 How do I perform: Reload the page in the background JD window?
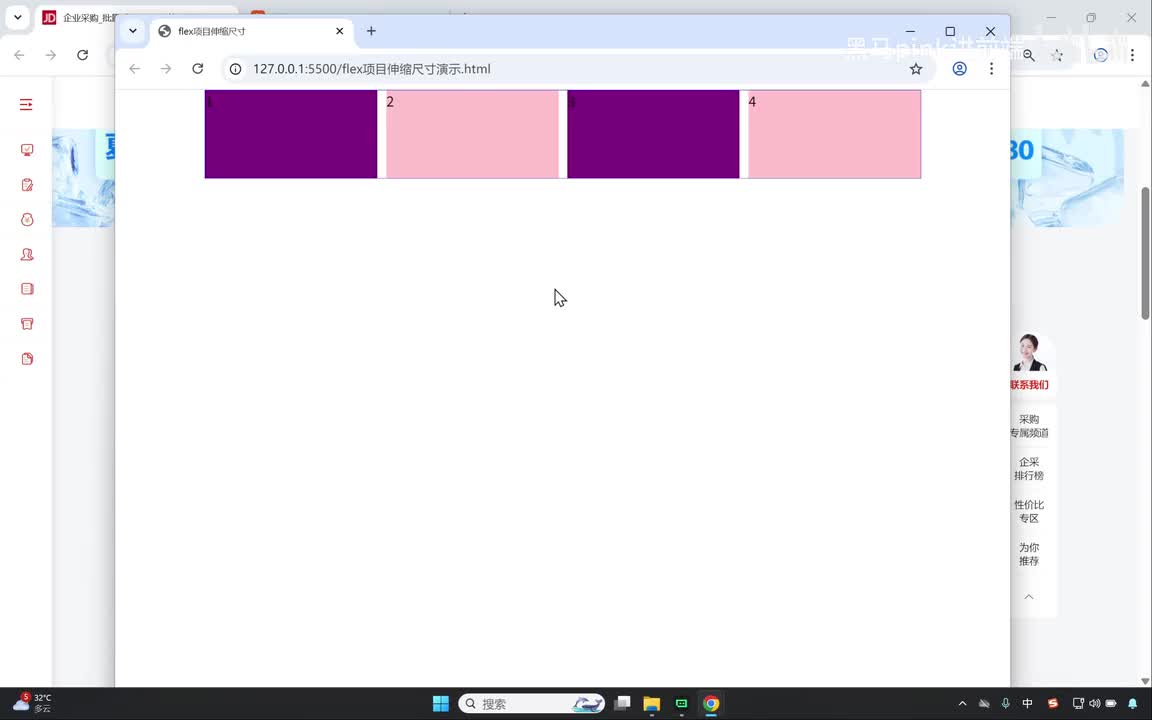pos(82,55)
